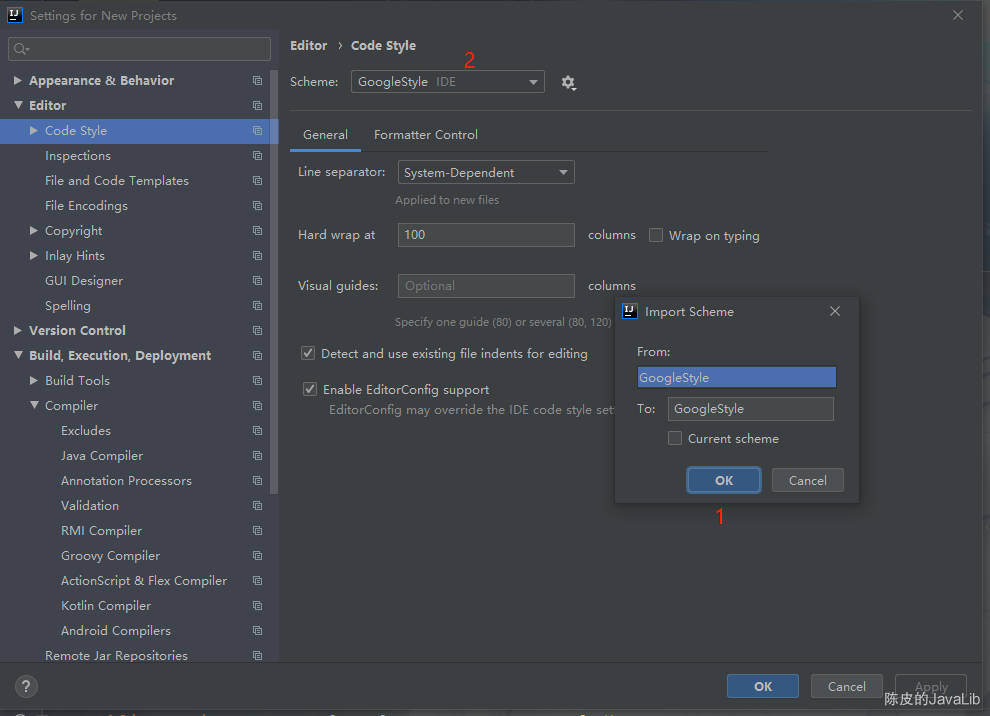Click the magnifier icon in the search field
This screenshot has height=716, width=990.
click(21, 47)
